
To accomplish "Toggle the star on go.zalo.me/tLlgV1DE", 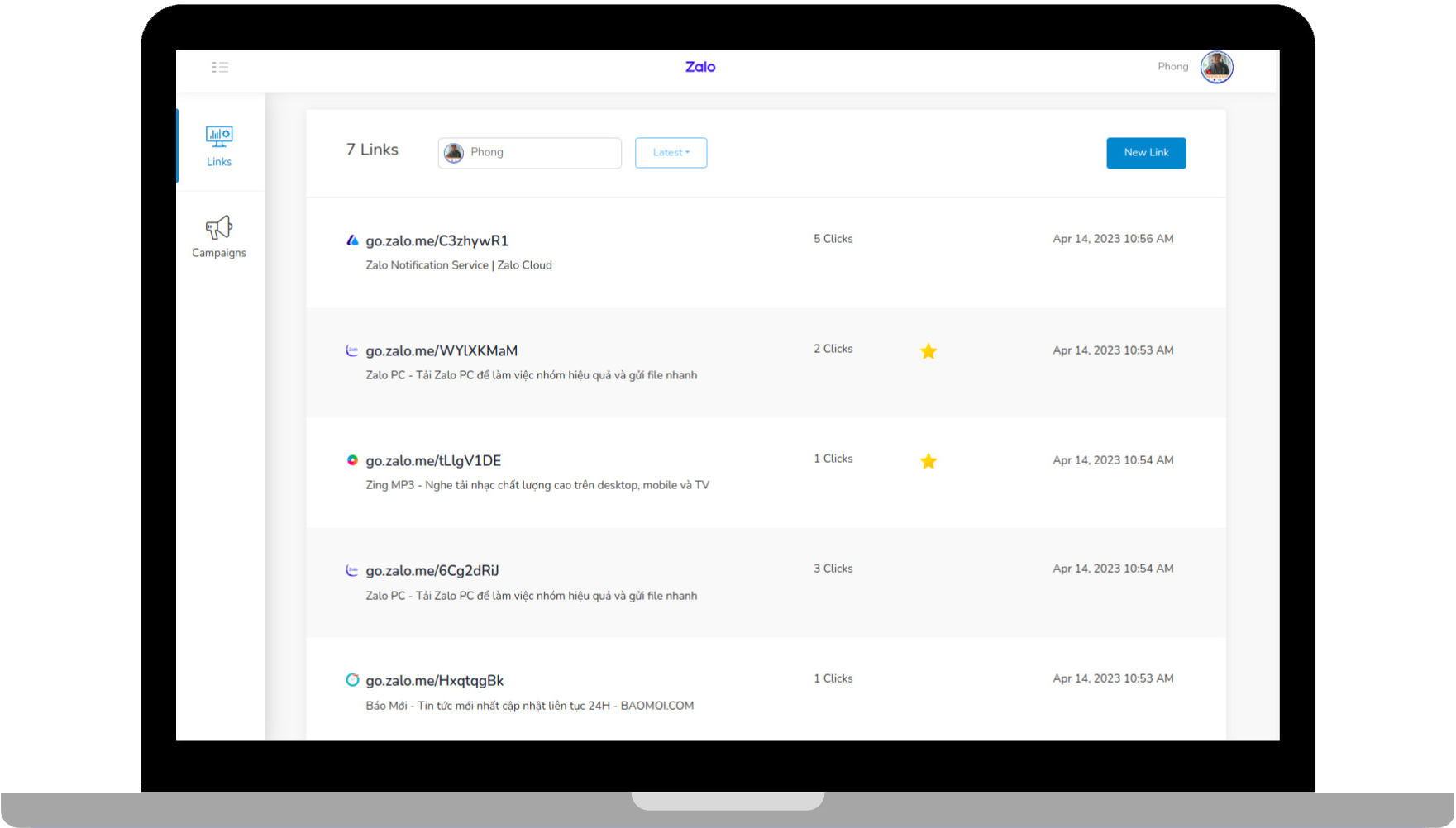I will click(928, 461).
